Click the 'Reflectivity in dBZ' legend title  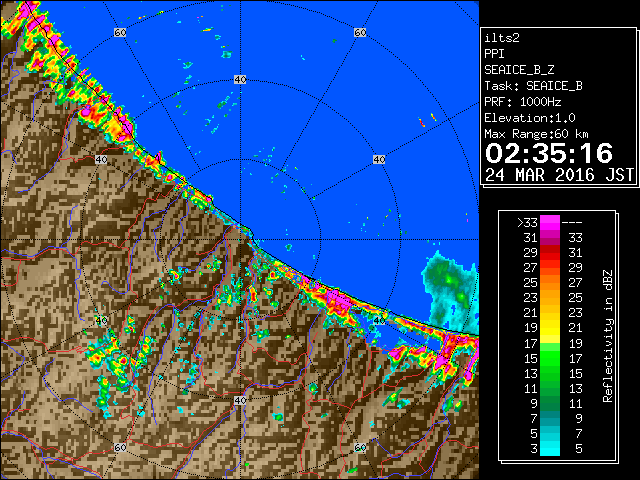608,336
